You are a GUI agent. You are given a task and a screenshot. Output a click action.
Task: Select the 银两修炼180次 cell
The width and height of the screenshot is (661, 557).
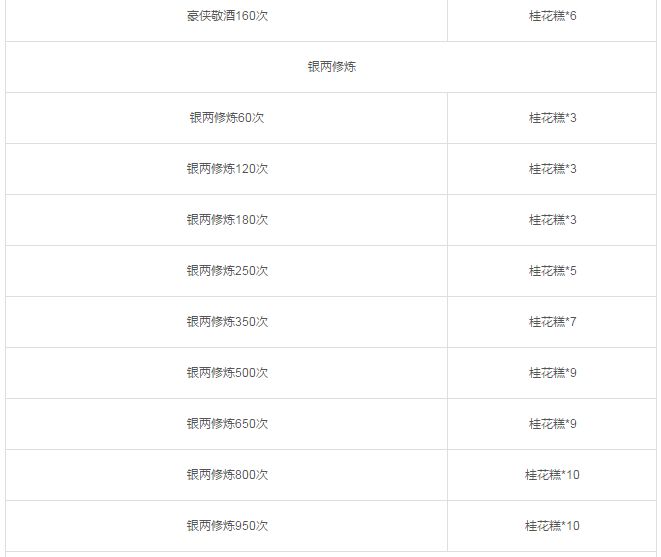tap(227, 220)
